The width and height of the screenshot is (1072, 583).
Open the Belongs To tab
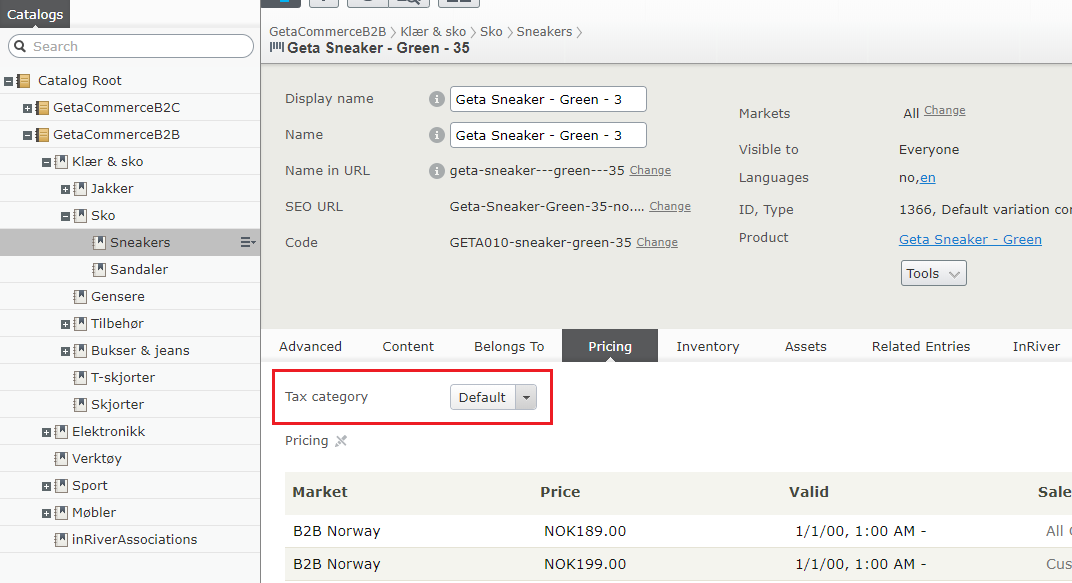(509, 347)
